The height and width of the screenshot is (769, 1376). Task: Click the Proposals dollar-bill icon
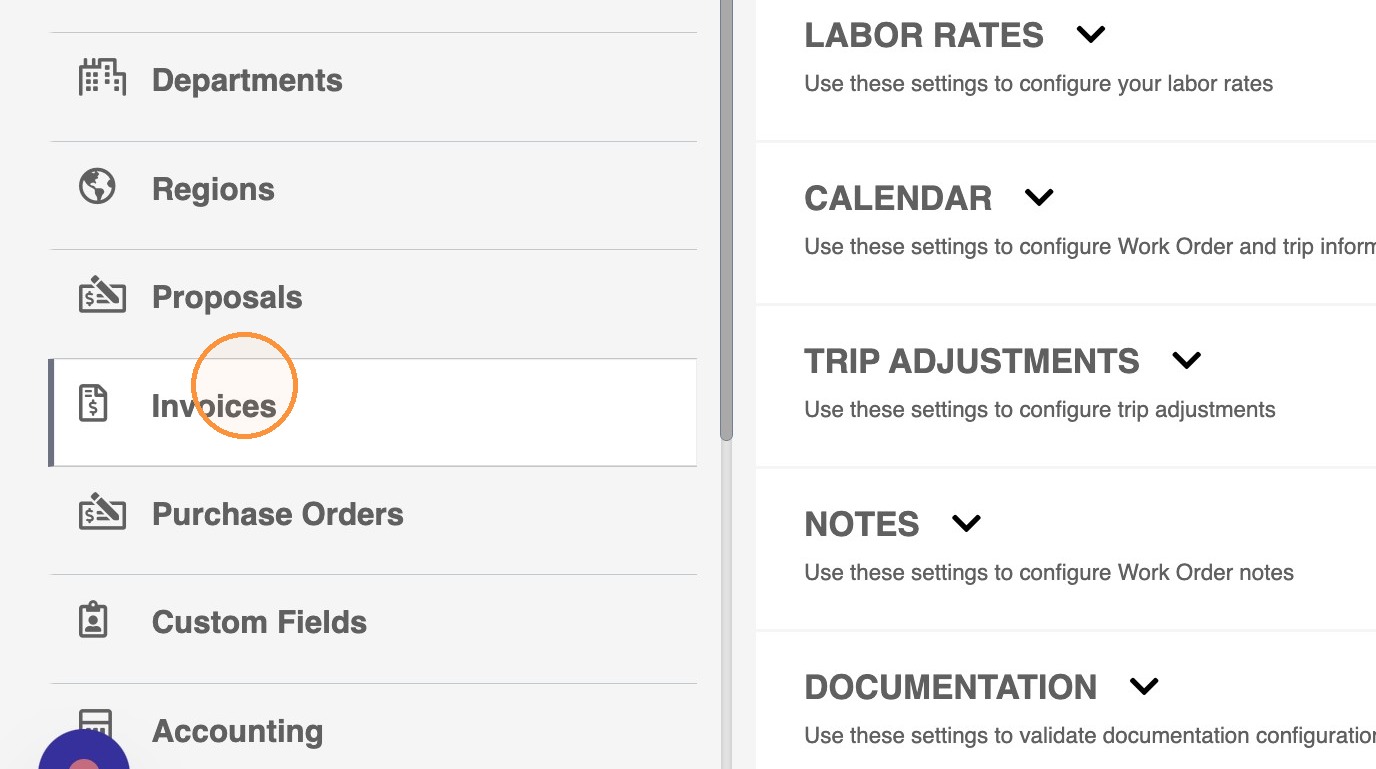(102, 296)
